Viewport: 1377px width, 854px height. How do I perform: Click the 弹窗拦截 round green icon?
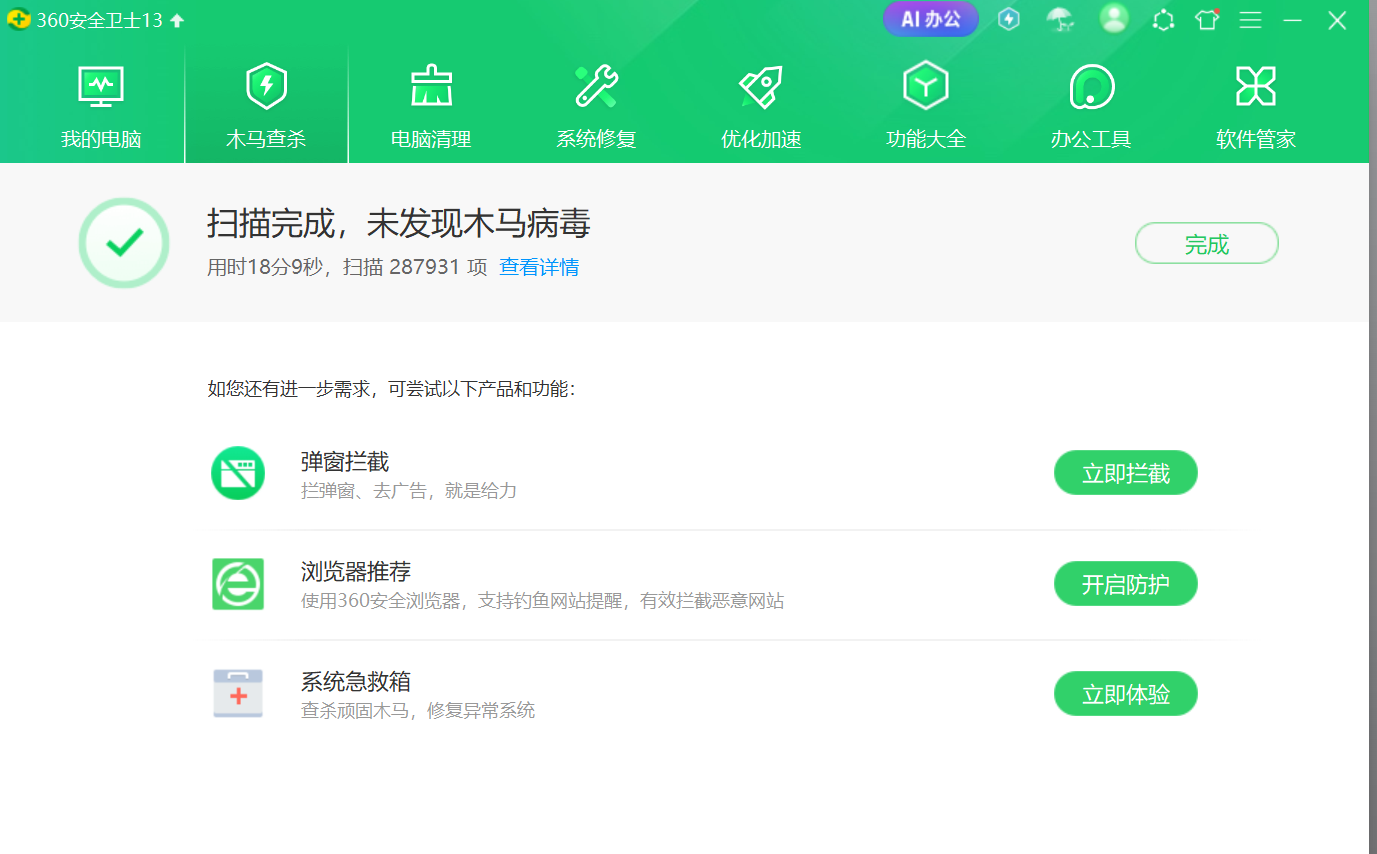238,473
